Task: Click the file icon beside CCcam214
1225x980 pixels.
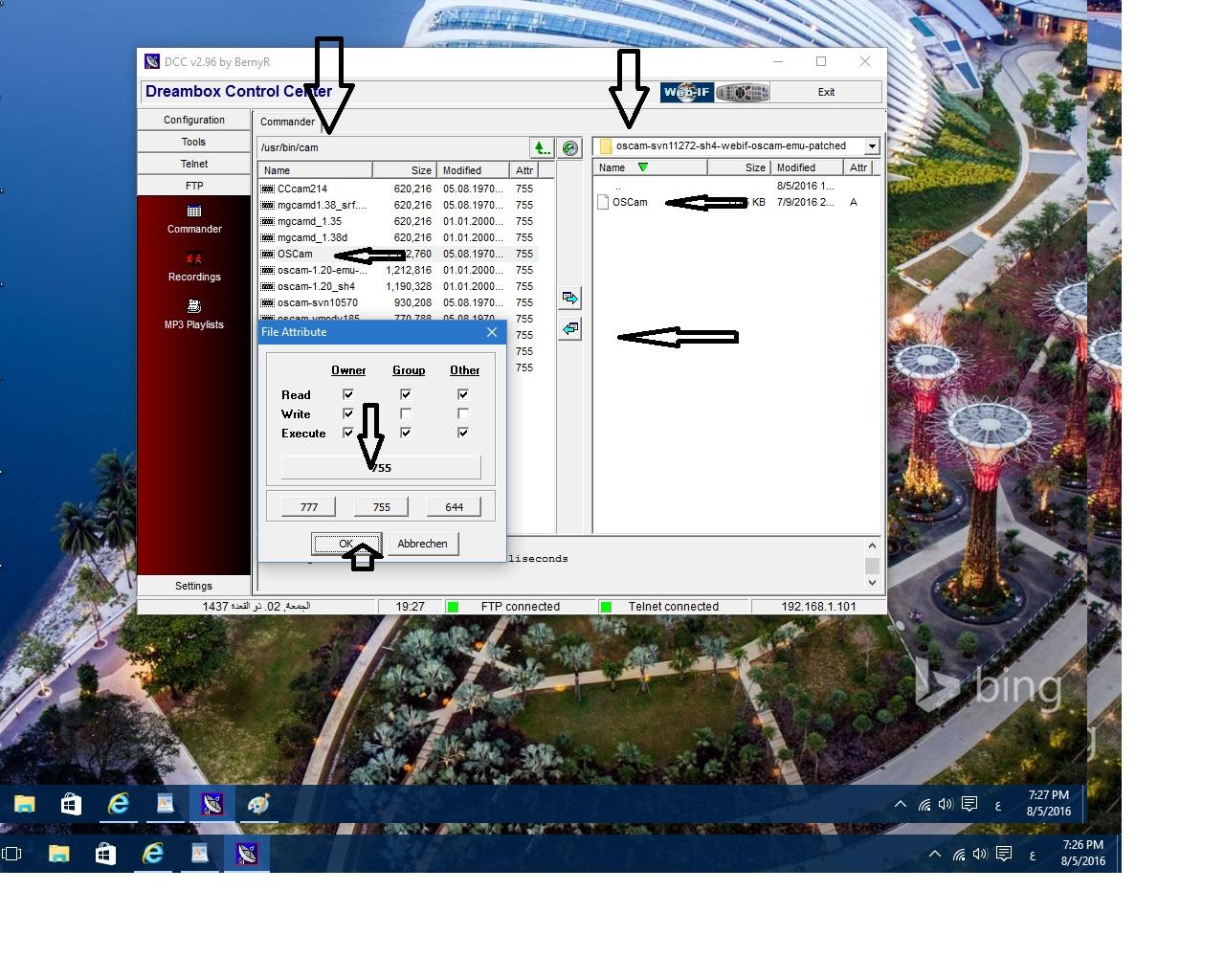Action: coord(268,189)
